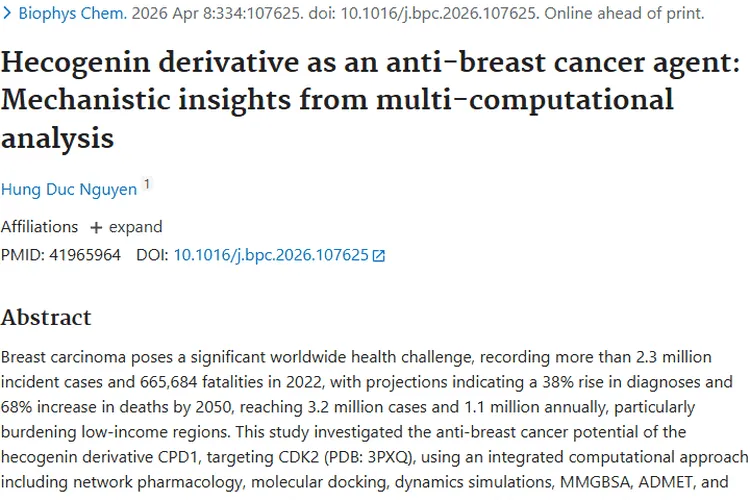Click the plus icon beside expand
Viewport: 750px width, 500px height.
tap(96, 227)
